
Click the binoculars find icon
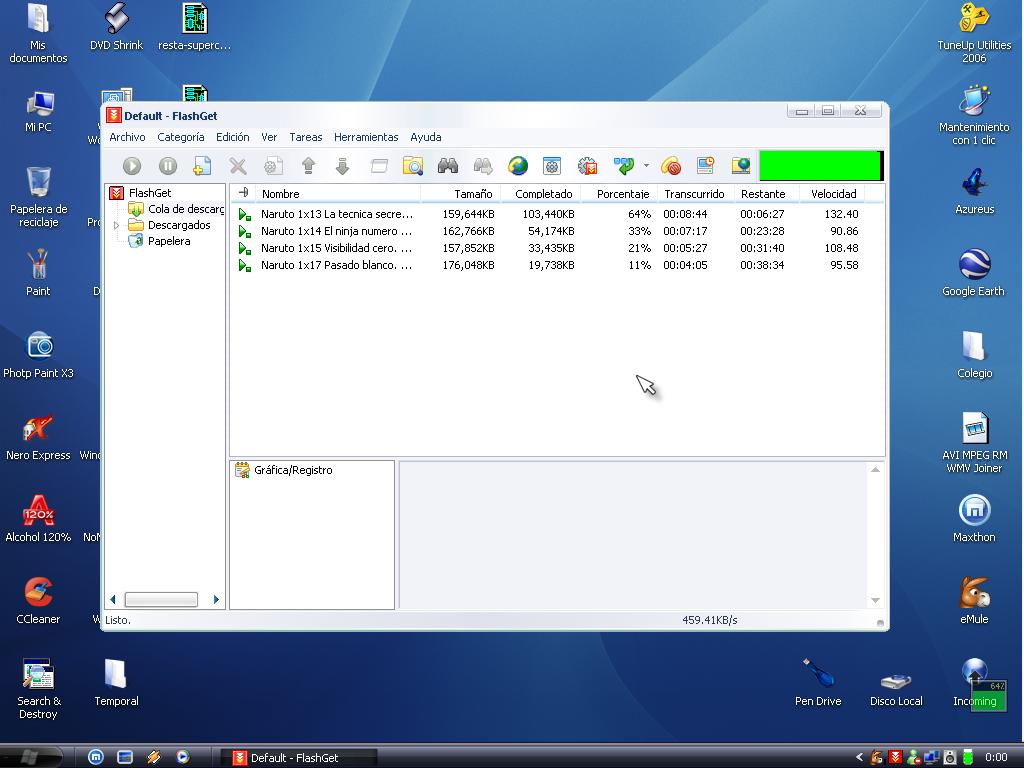[x=447, y=166]
